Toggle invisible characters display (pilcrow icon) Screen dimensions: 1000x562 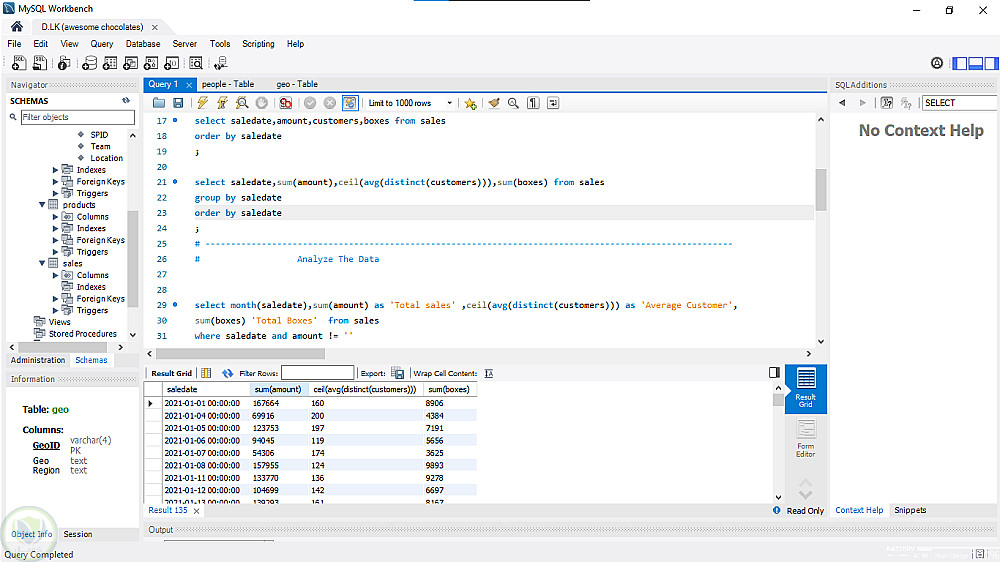(x=533, y=103)
